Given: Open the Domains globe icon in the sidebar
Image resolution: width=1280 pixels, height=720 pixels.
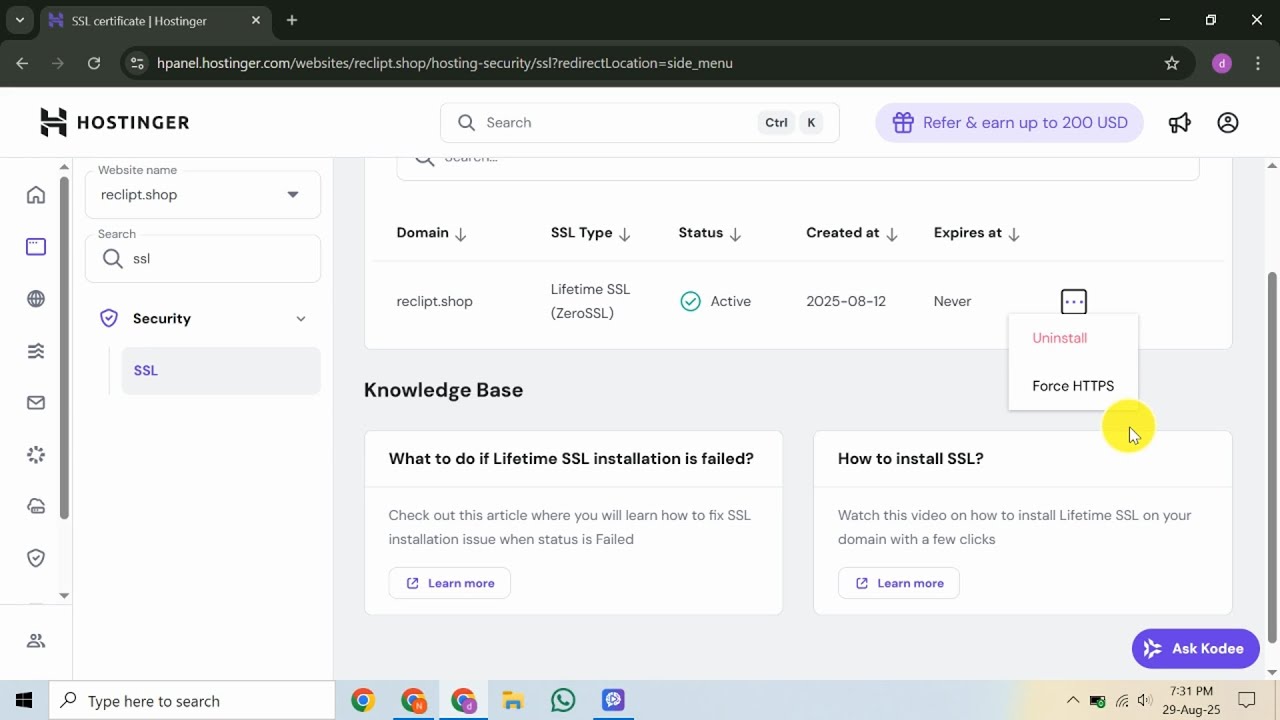Looking at the screenshot, I should click(36, 299).
